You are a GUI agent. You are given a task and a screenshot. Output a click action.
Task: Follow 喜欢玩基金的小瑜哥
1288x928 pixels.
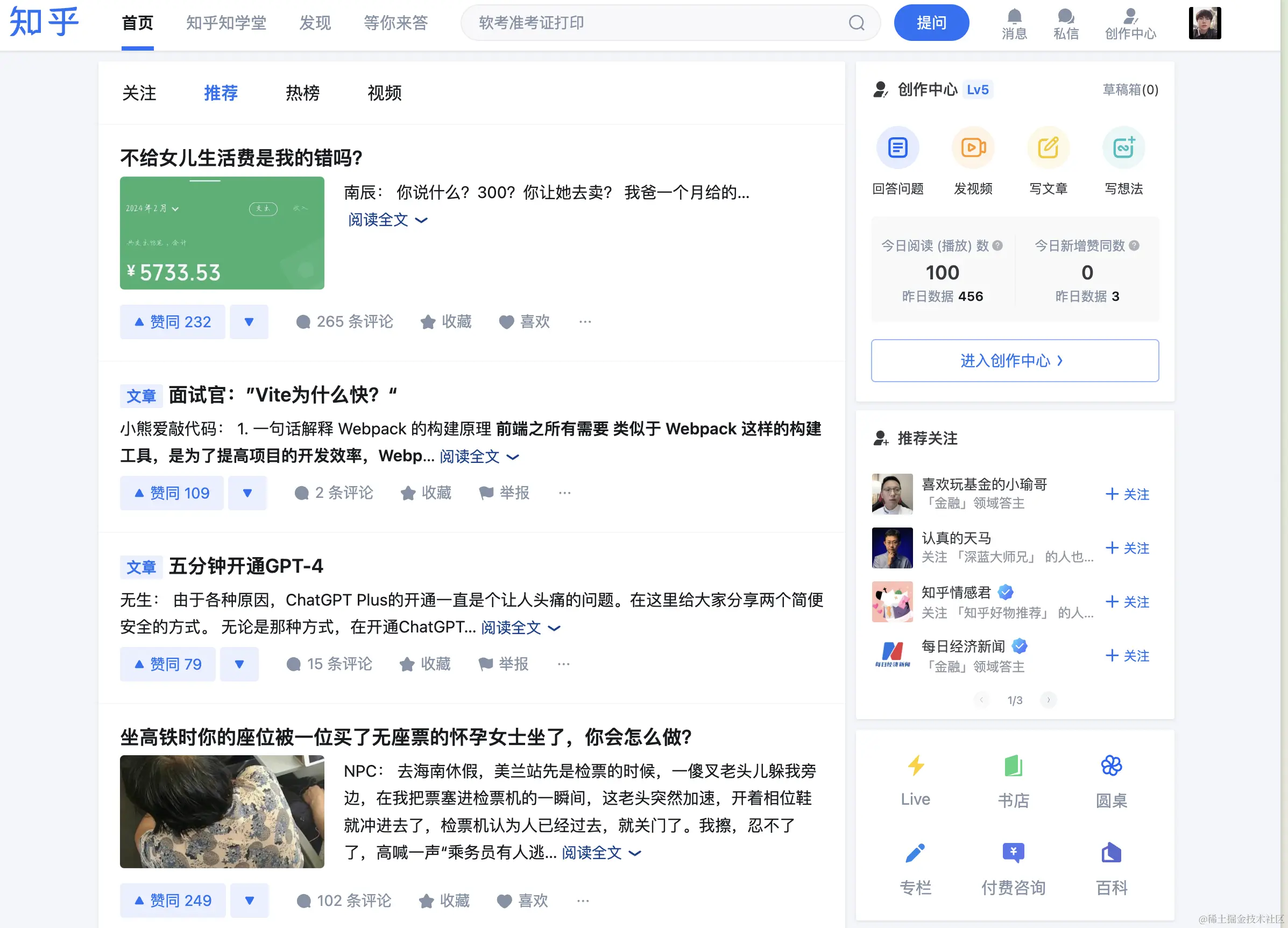coord(1127,494)
